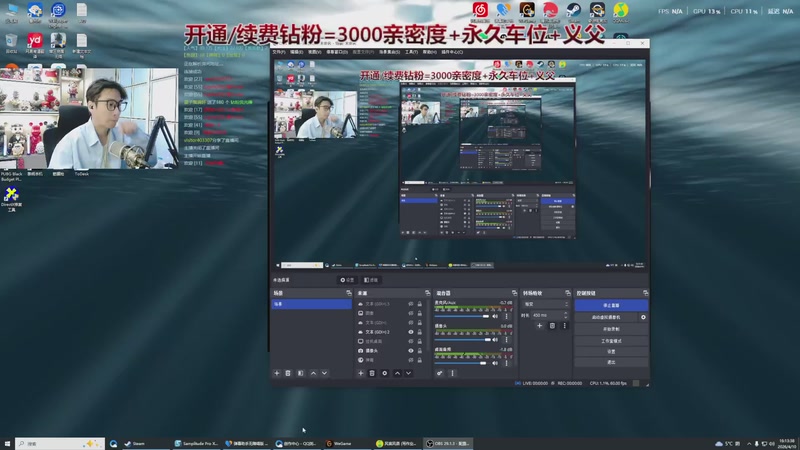Move the scene down with arrow icon
This screenshot has width=800, height=450.
click(324, 373)
